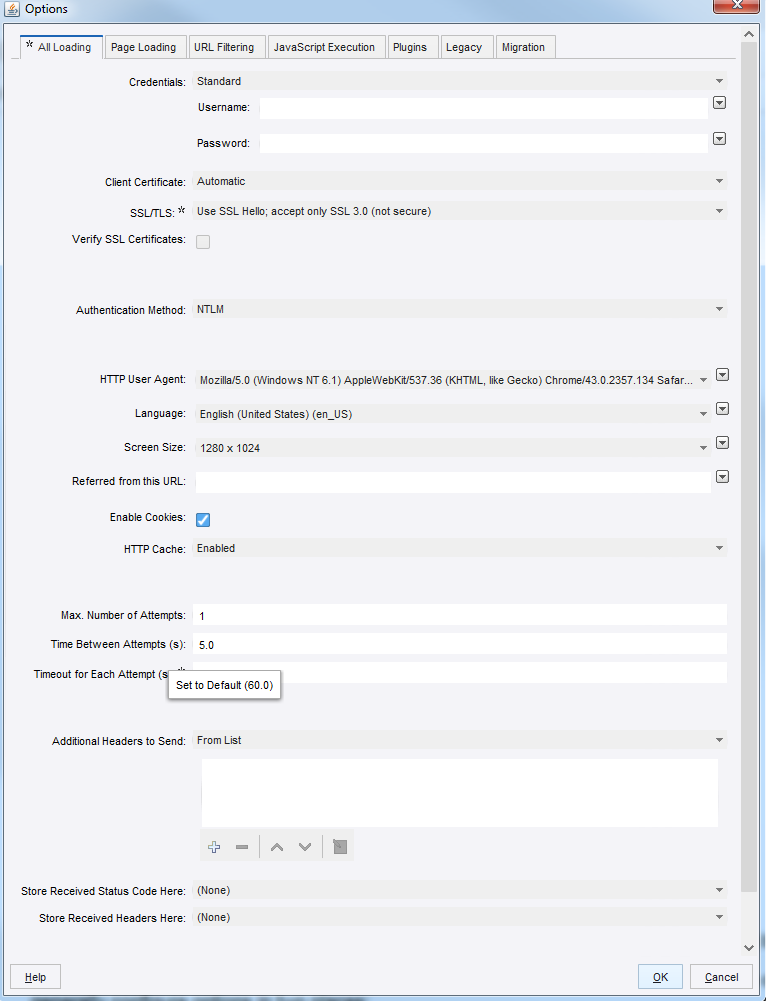This screenshot has width=766, height=1001.
Task: Open the JavaScript Execution tab
Action: click(324, 47)
